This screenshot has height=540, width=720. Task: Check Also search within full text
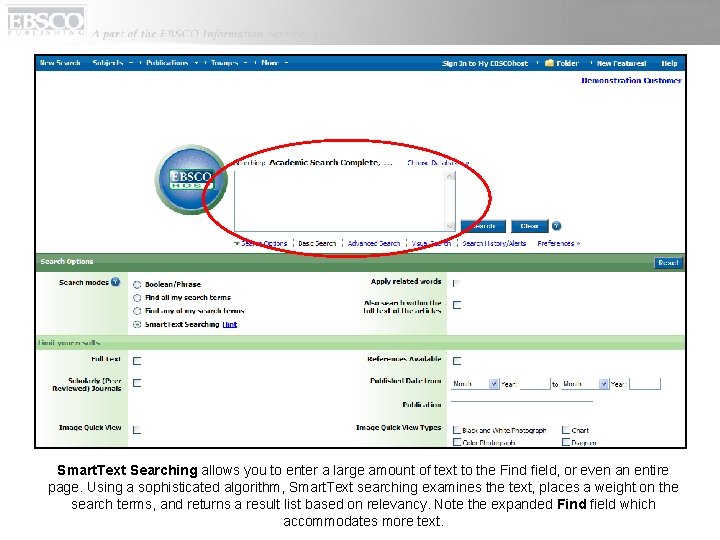coord(457,305)
